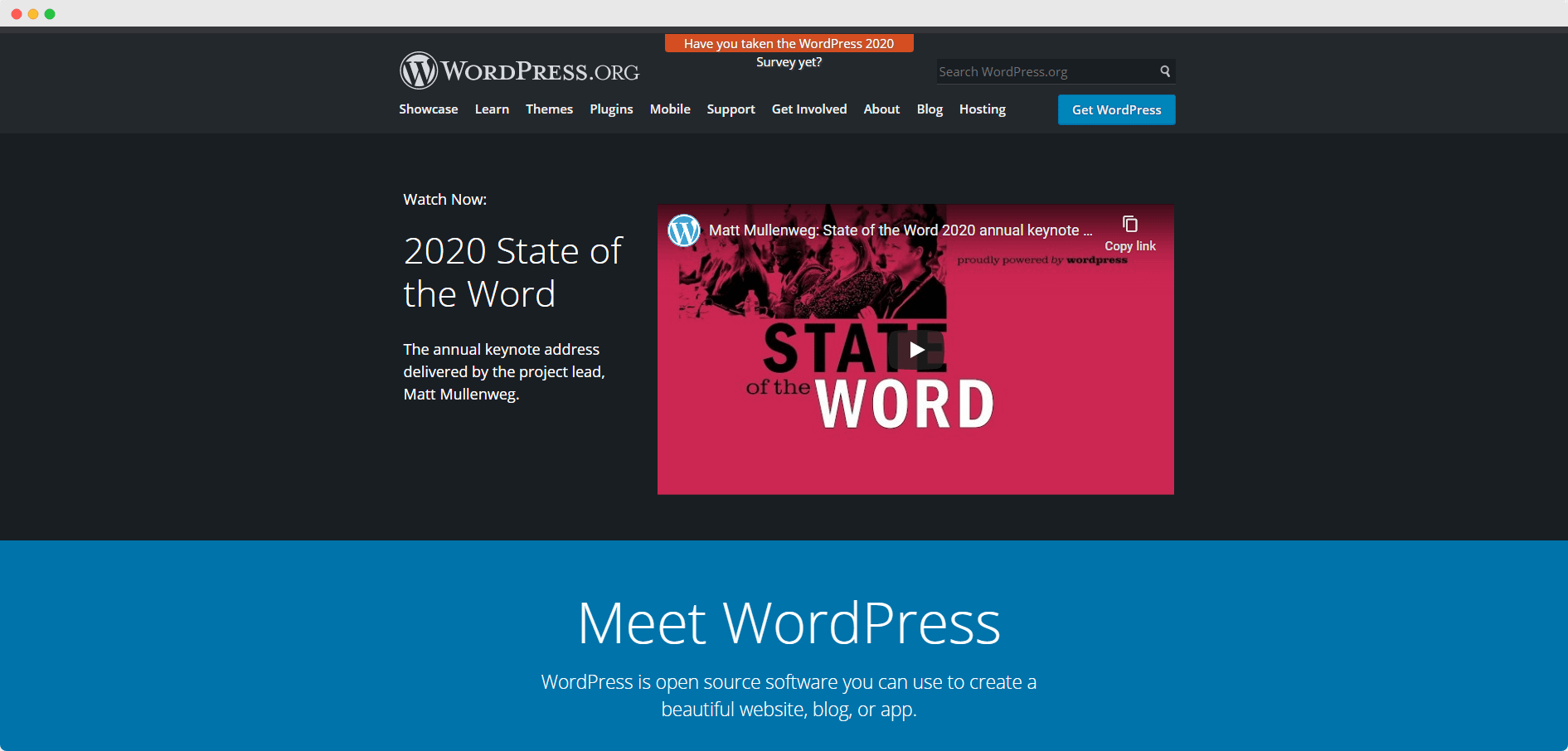The height and width of the screenshot is (751, 1568).
Task: Open the About menu item
Action: [881, 109]
